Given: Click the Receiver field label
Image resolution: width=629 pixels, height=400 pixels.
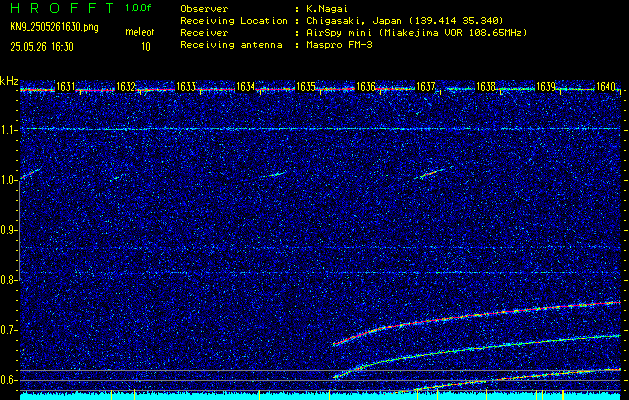Looking at the screenshot, I should (x=204, y=32).
